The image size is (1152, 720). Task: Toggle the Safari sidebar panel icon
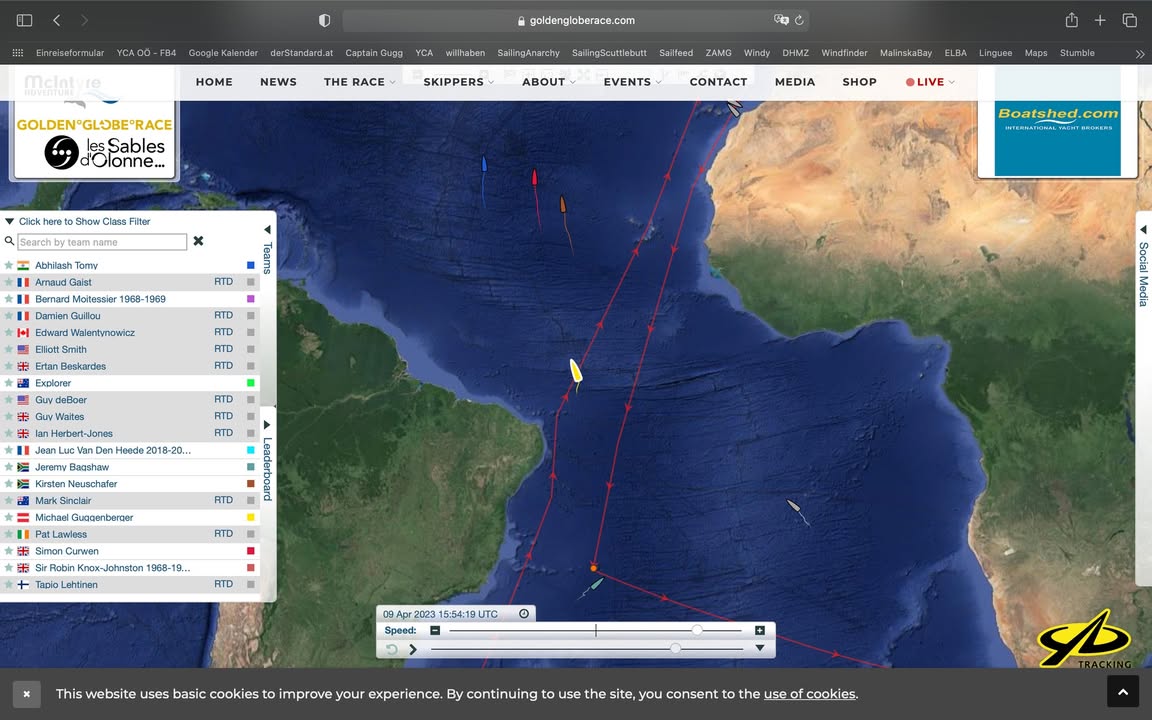coord(24,21)
